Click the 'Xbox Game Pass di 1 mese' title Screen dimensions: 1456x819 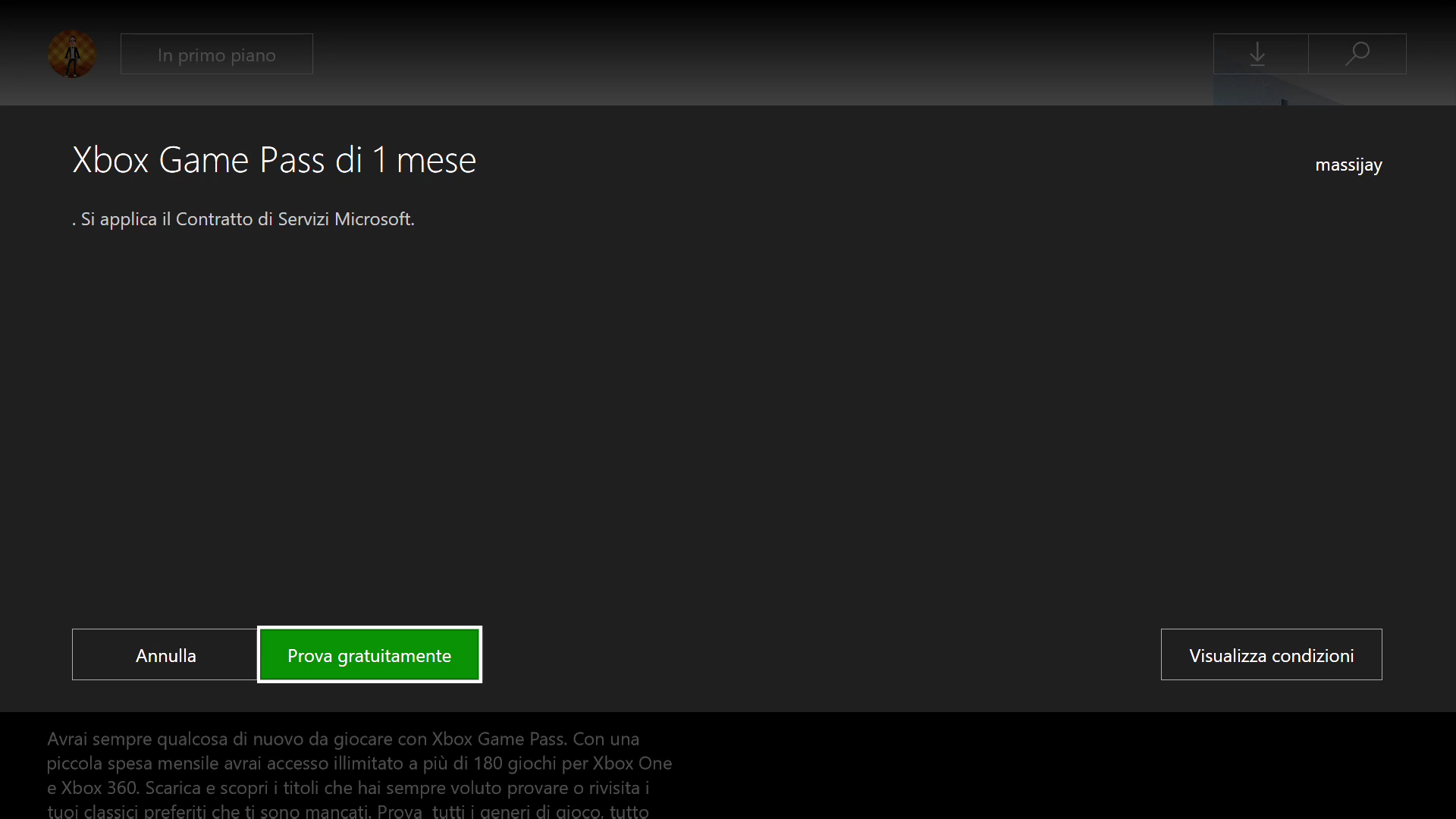point(275,160)
